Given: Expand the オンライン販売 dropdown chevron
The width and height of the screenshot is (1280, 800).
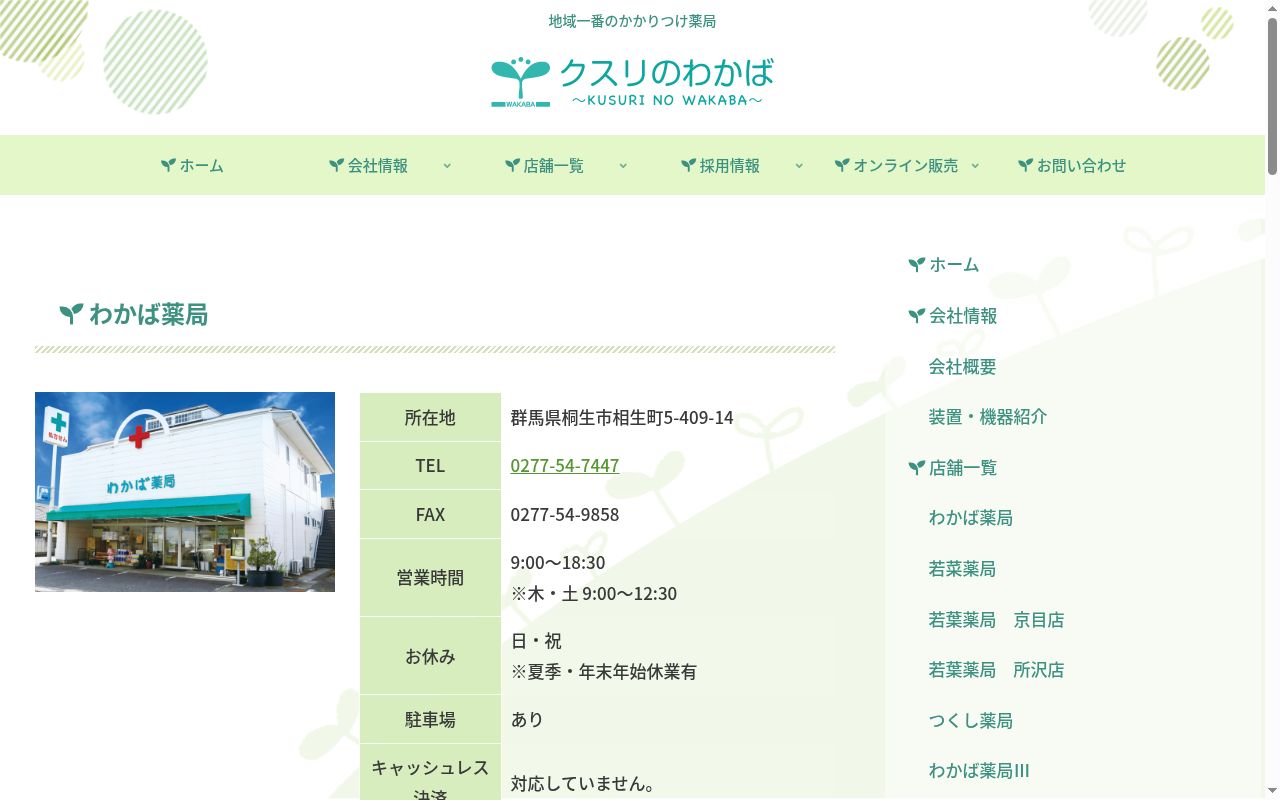Looking at the screenshot, I should pyautogui.click(x=975, y=166).
